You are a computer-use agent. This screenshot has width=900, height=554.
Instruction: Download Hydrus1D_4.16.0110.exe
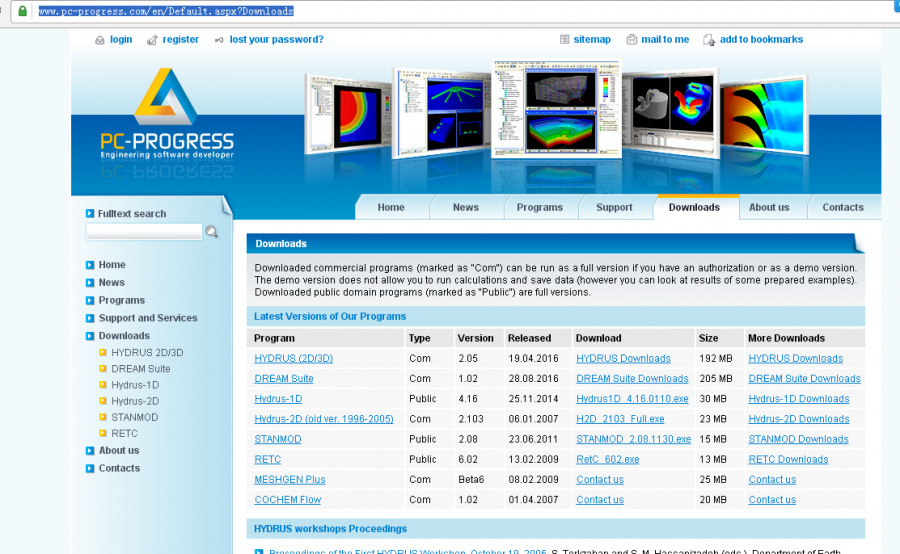coord(632,398)
